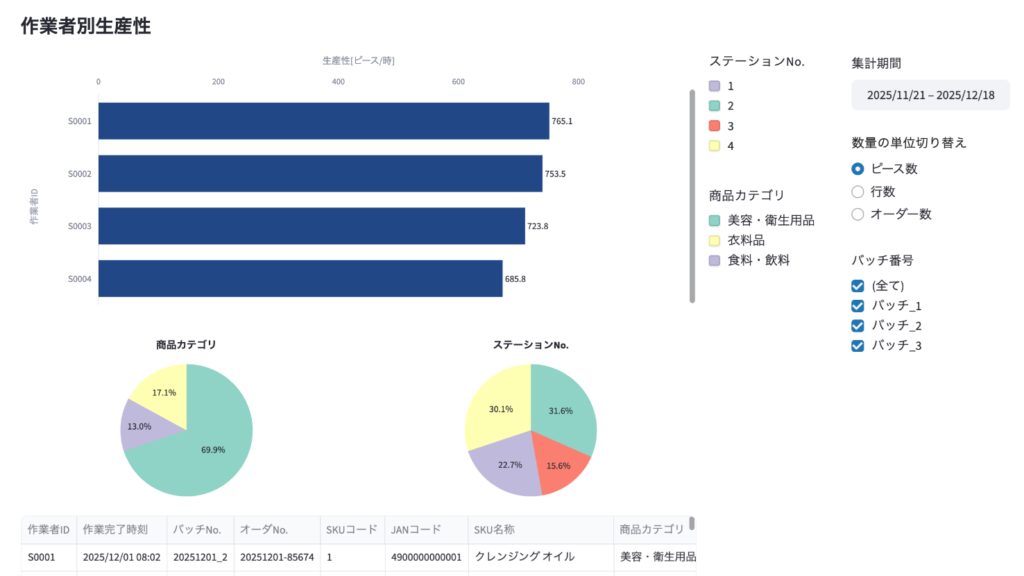Select station 3 red legend swatch
The width and height of the screenshot is (1024, 576).
pos(714,126)
